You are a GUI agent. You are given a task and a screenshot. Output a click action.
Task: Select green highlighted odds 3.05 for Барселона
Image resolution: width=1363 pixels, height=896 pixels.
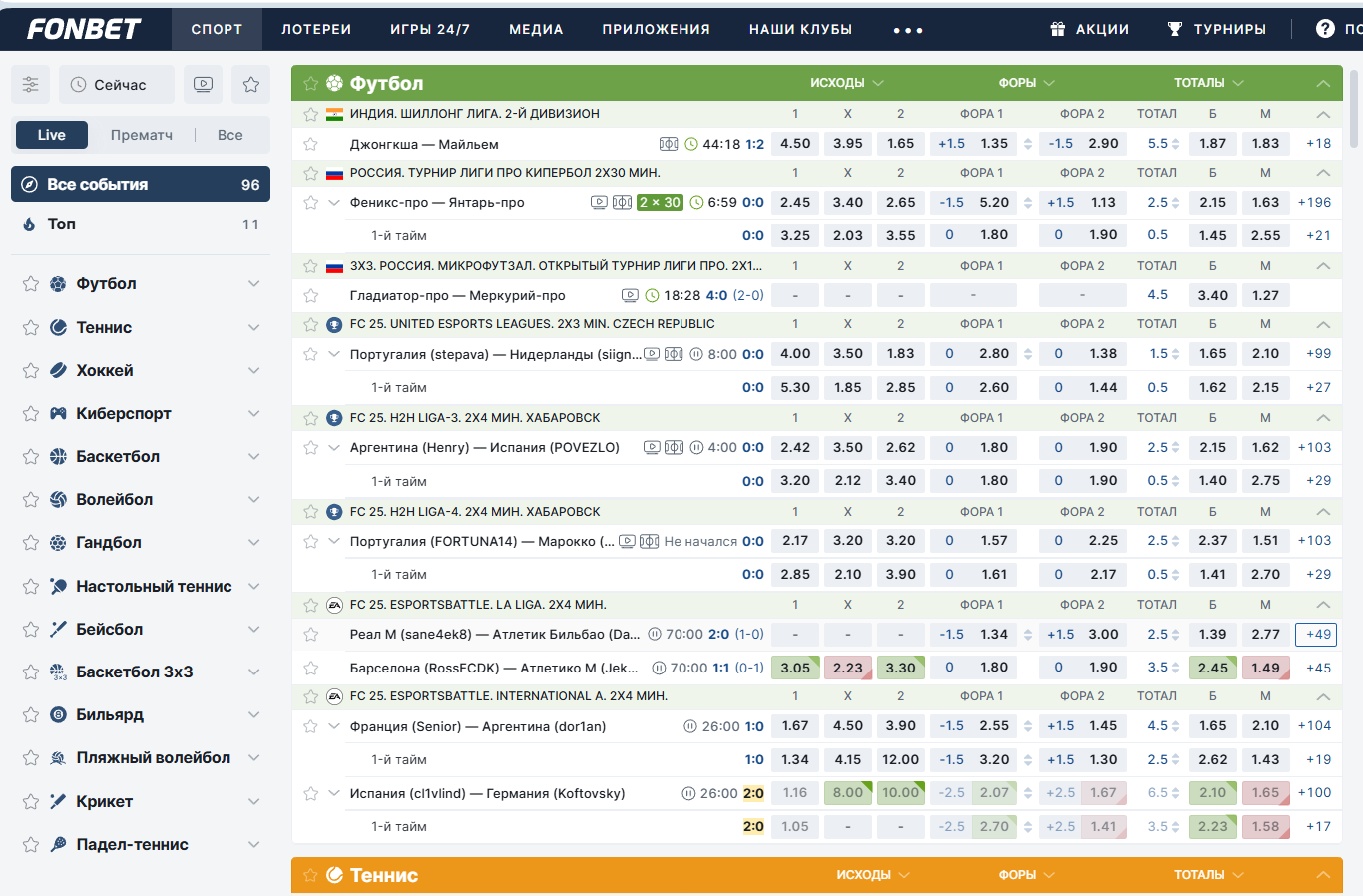(795, 668)
